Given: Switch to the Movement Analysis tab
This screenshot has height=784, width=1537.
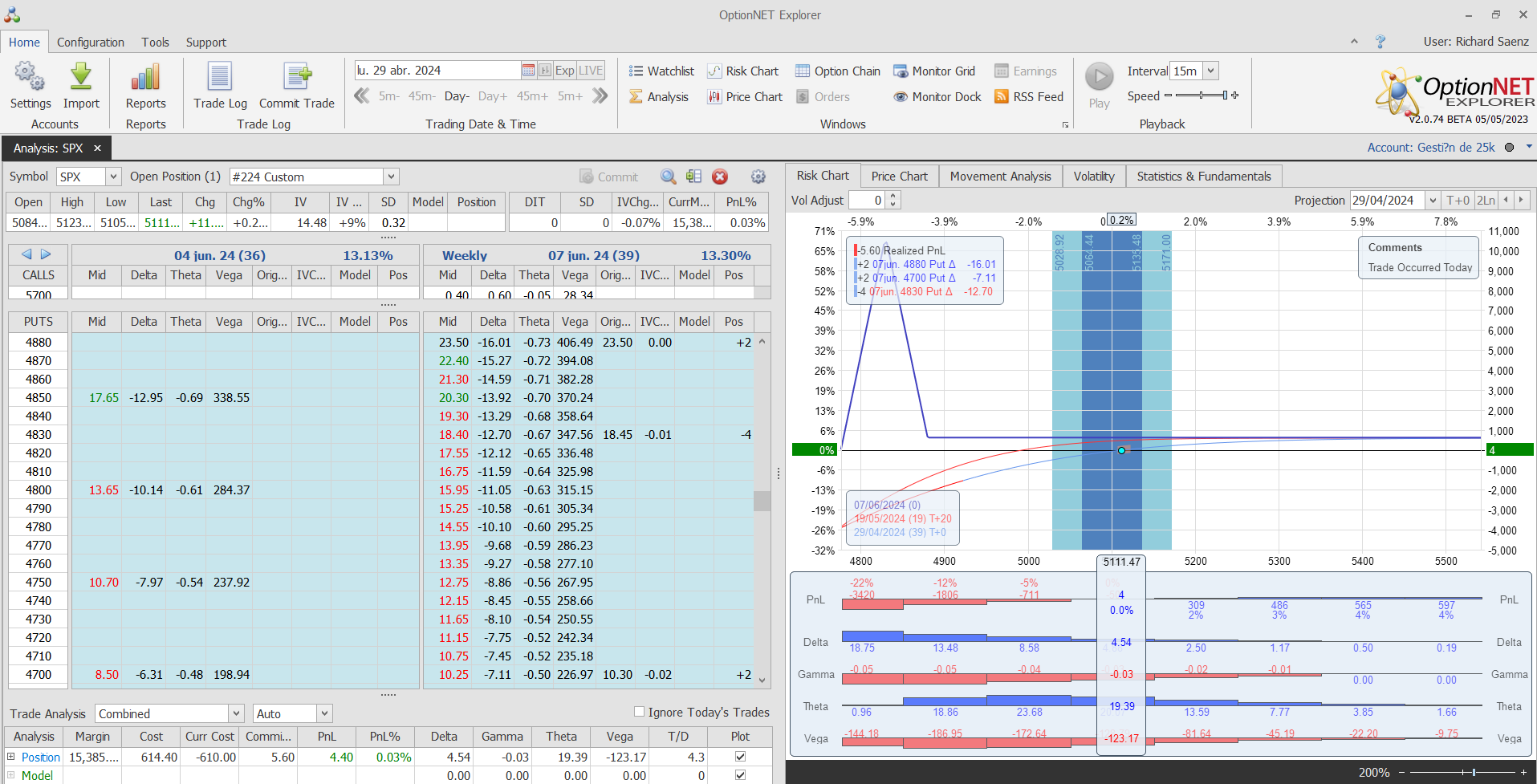Looking at the screenshot, I should click(1000, 177).
